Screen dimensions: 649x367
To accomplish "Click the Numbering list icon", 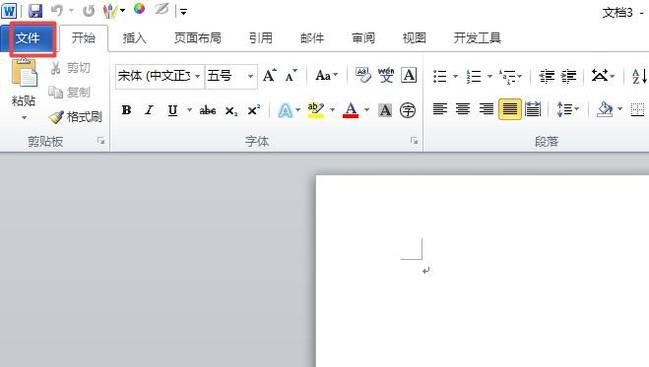I will point(474,76).
